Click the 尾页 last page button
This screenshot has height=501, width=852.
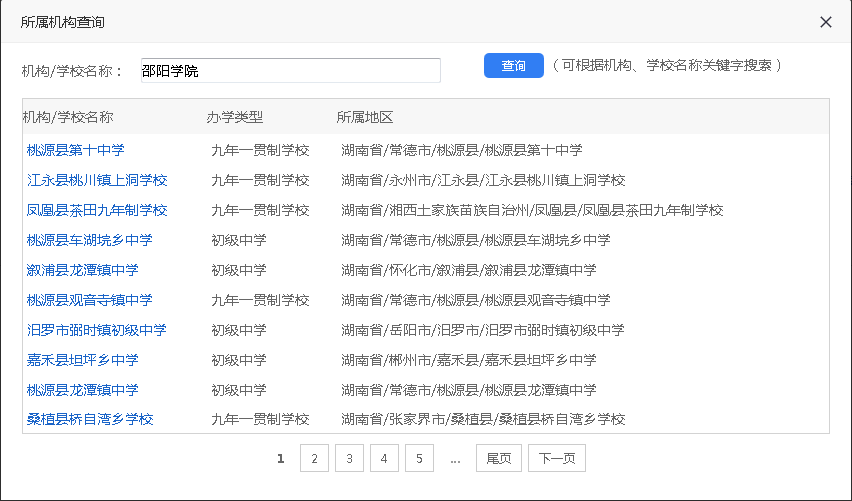click(499, 458)
